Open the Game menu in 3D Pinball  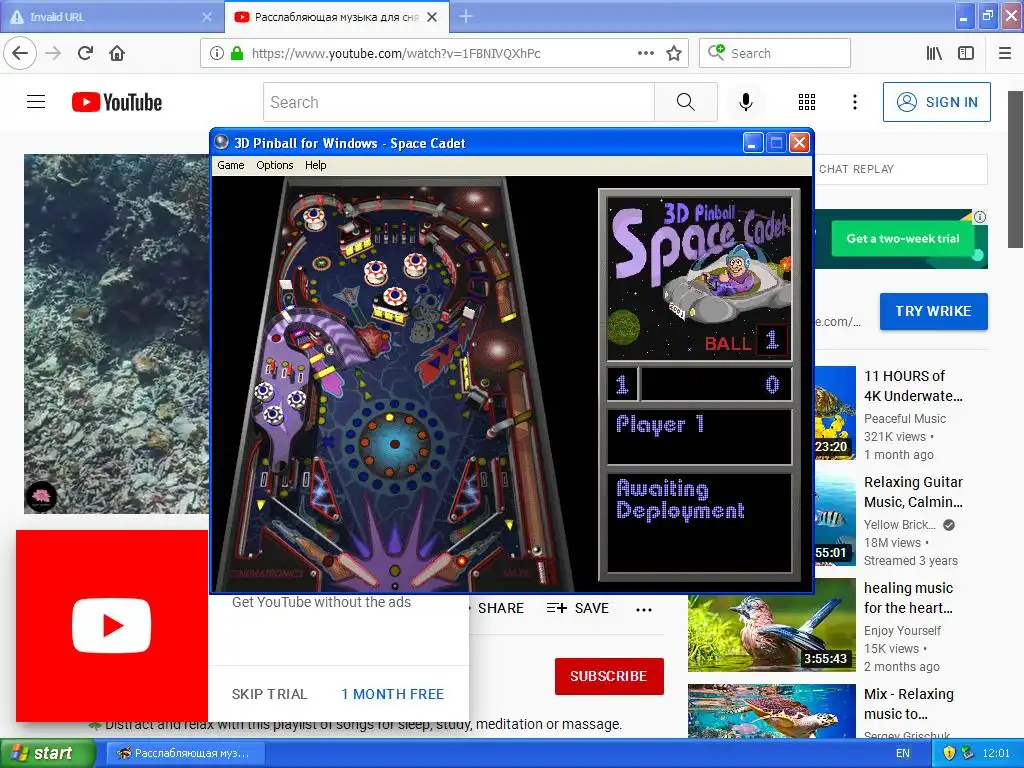coord(231,165)
